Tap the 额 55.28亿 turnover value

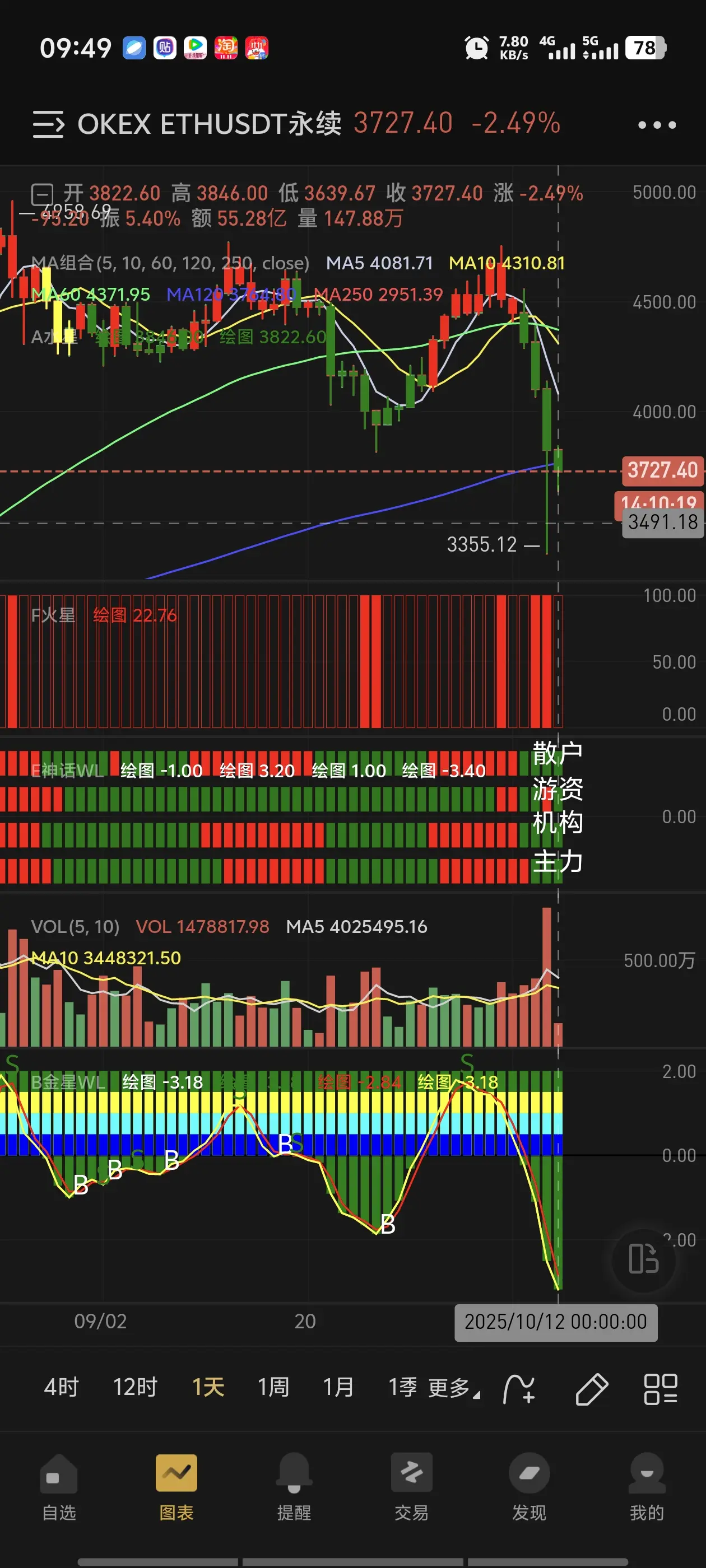238,218
